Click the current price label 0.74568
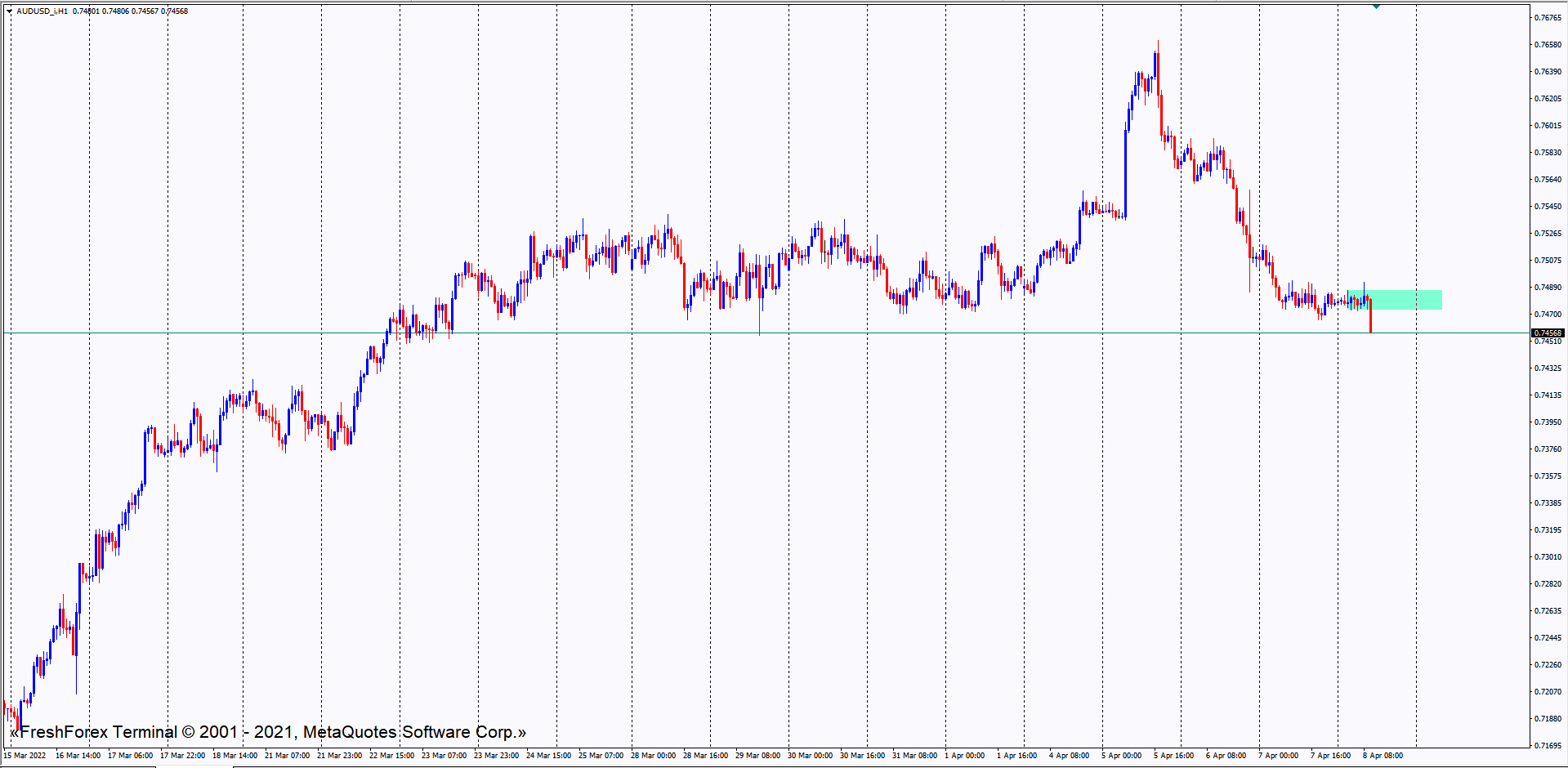The image size is (1568, 768). [x=1548, y=333]
